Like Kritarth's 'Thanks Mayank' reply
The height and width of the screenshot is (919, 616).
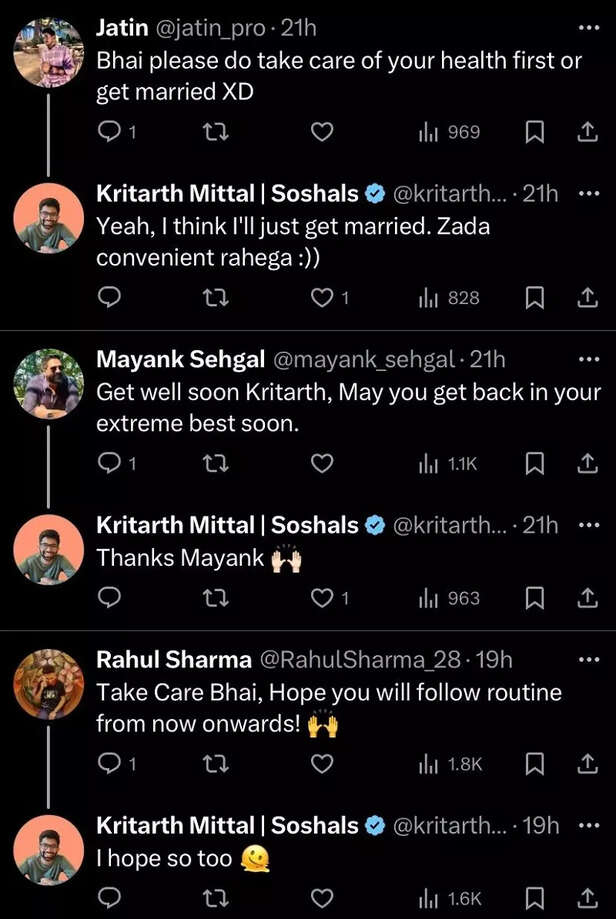tap(322, 598)
